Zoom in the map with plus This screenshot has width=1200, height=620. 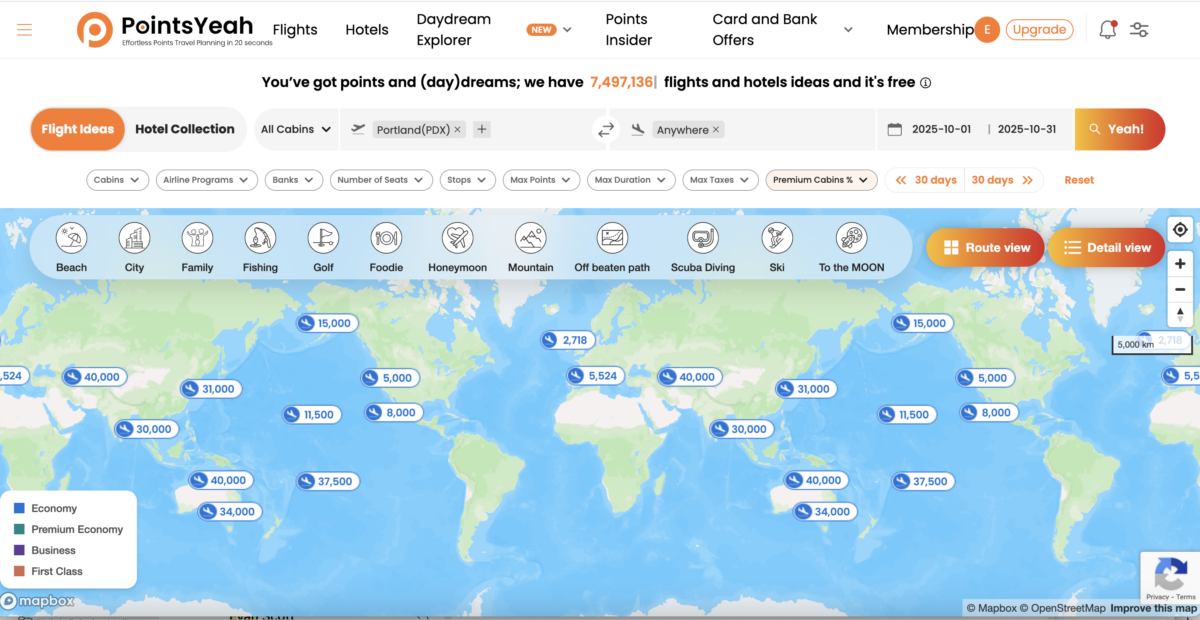click(x=1180, y=264)
